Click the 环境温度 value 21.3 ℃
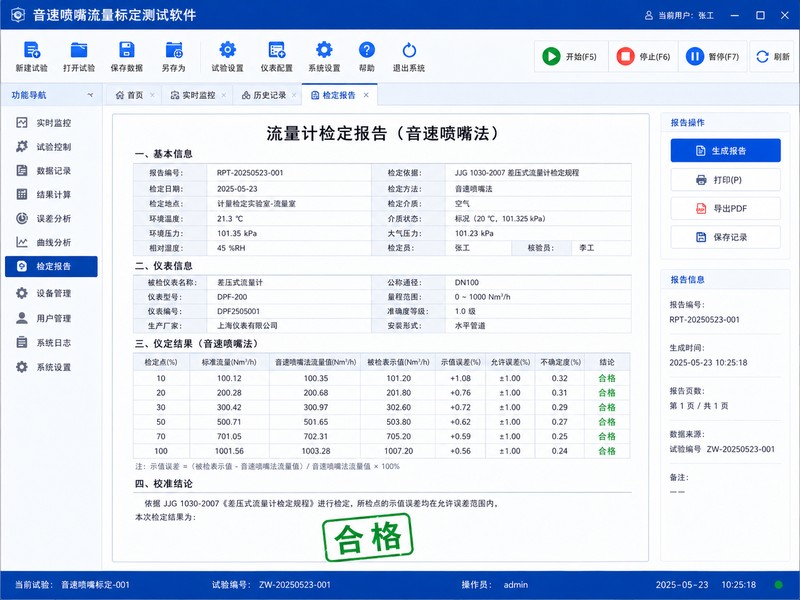The width and height of the screenshot is (800, 600). click(x=230, y=219)
